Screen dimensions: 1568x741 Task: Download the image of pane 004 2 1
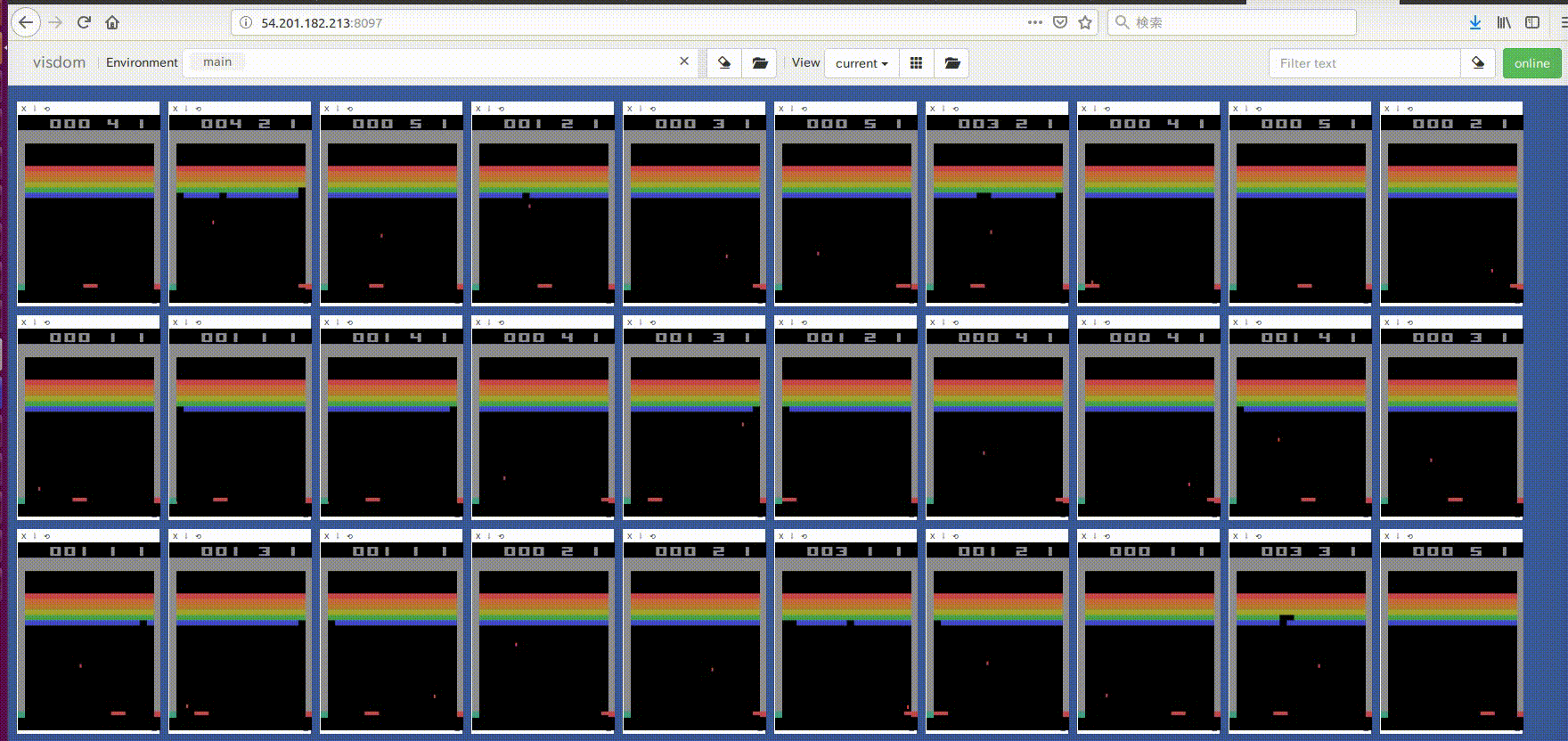coord(186,109)
